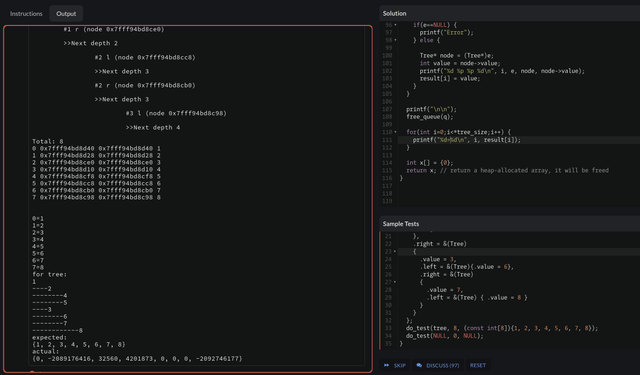Click '>>Next depth 4' in output
640x375 pixels.
tap(153, 127)
